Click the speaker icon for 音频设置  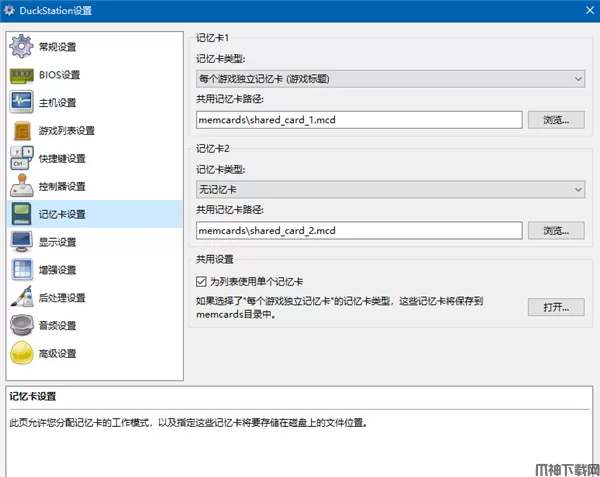click(x=21, y=325)
